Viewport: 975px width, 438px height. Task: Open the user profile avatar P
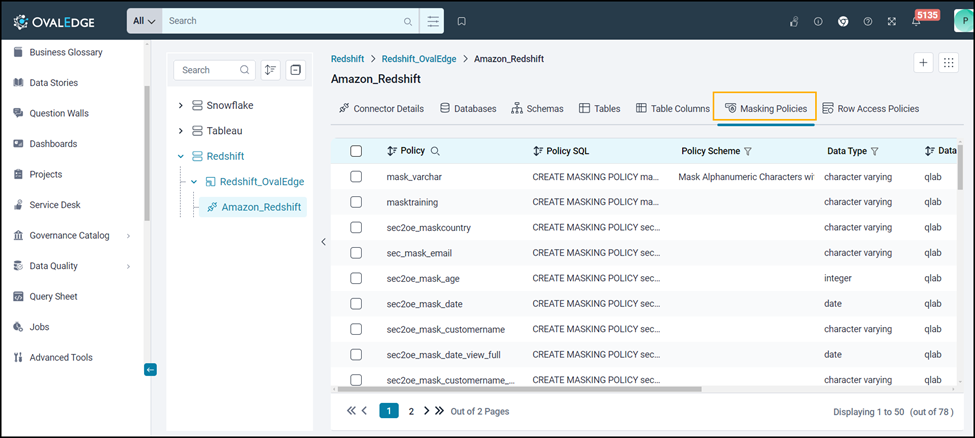point(964,21)
